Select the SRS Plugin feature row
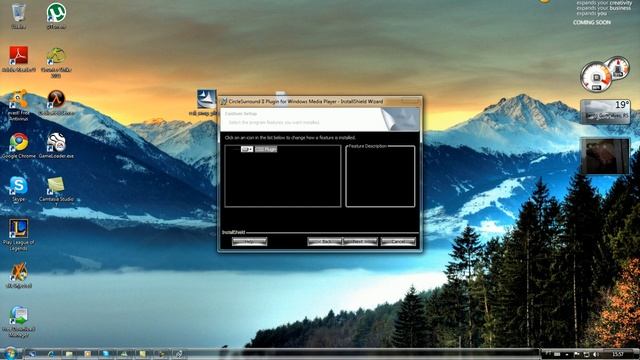Viewport: 640px width, 360px height. (266, 149)
